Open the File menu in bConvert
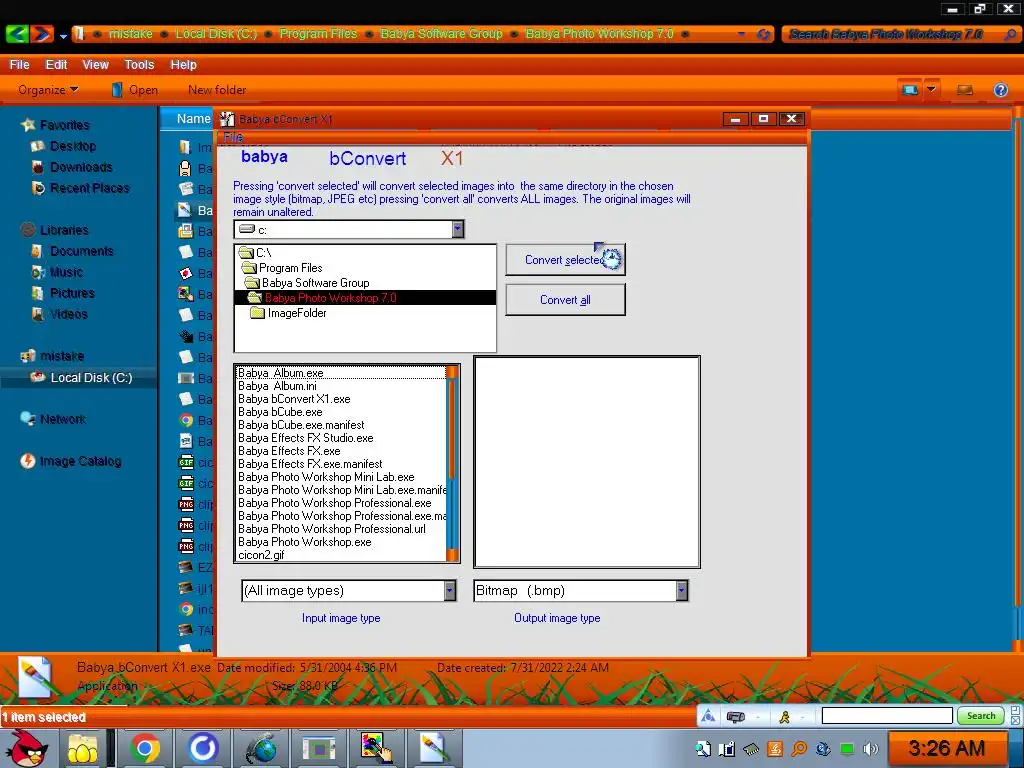The width and height of the screenshot is (1024, 768). tap(232, 136)
